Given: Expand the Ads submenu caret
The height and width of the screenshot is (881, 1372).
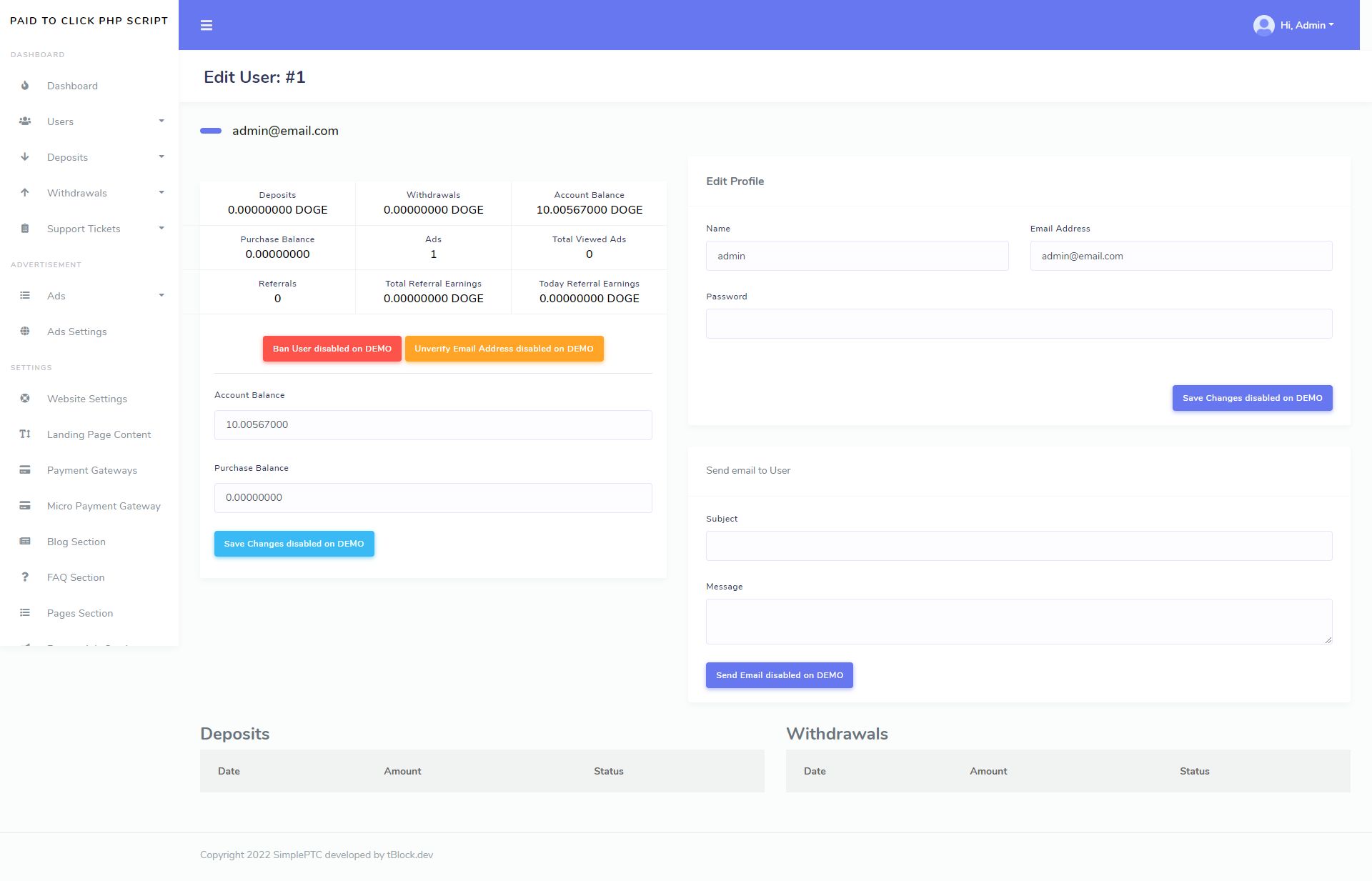Looking at the screenshot, I should click(161, 296).
